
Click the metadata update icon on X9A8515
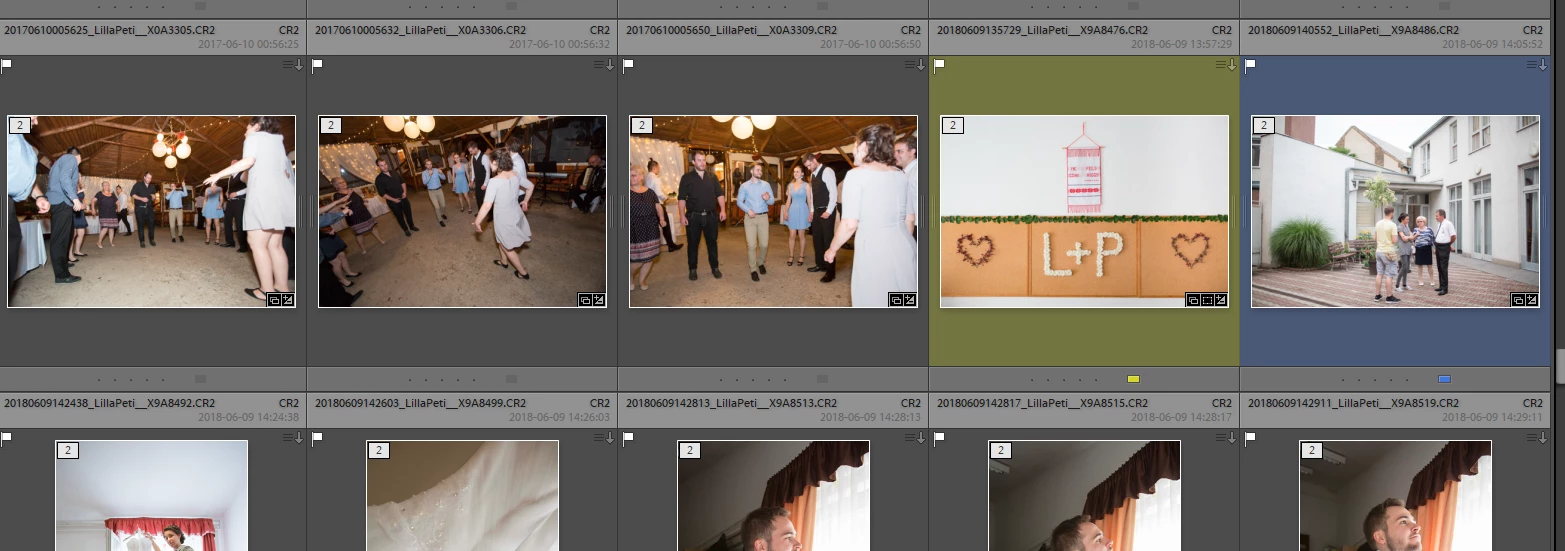pyautogui.click(x=1226, y=437)
